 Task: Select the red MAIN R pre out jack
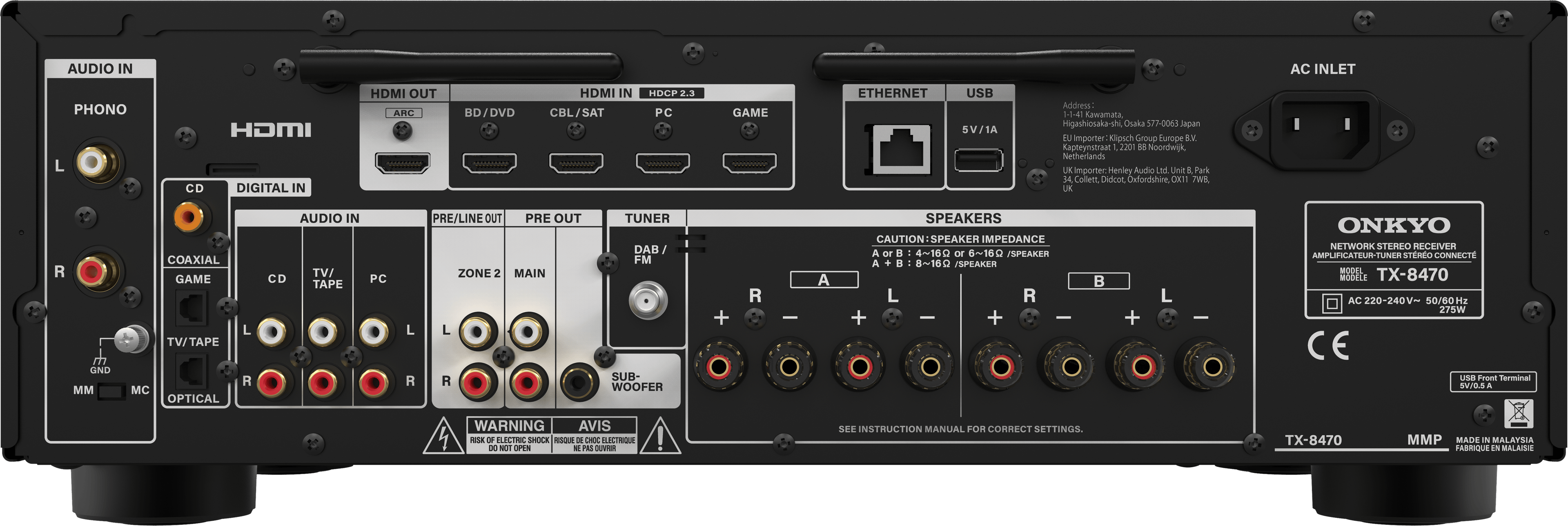pyautogui.click(x=528, y=383)
